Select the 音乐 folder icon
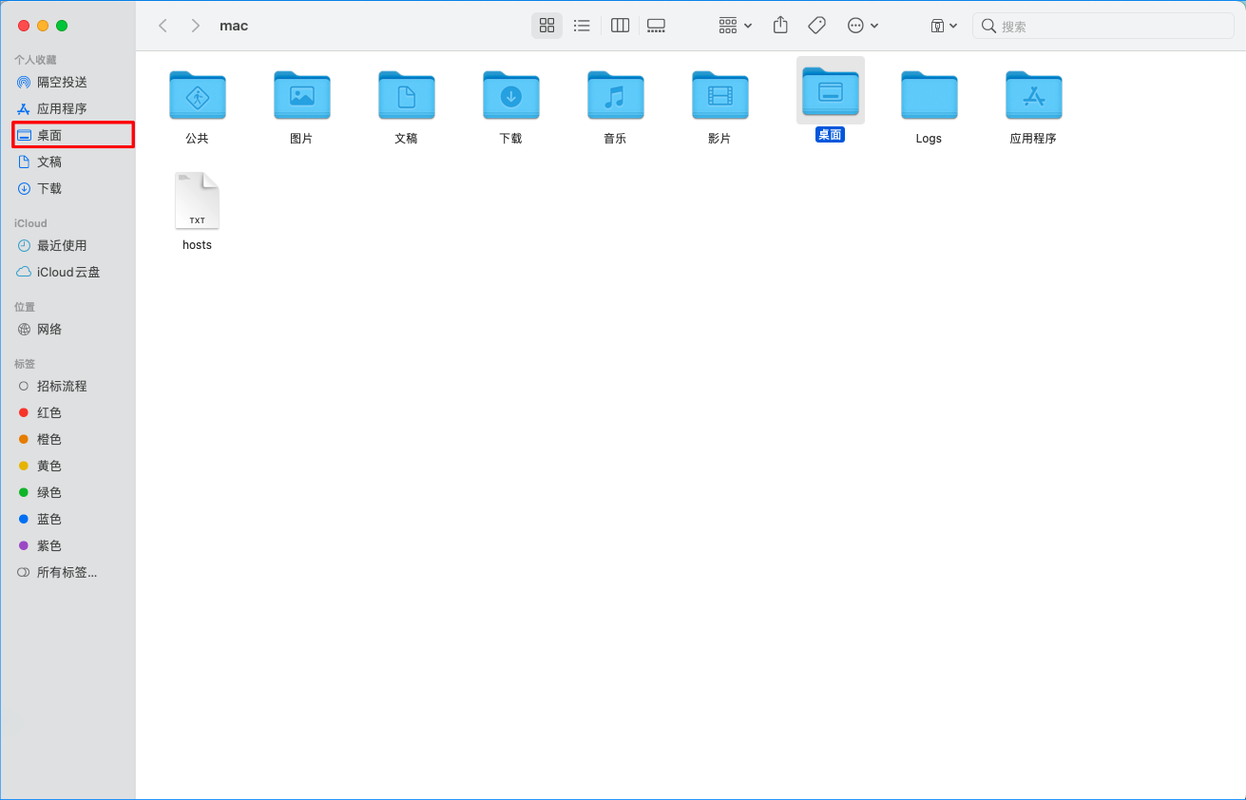1246x800 pixels. coord(615,95)
